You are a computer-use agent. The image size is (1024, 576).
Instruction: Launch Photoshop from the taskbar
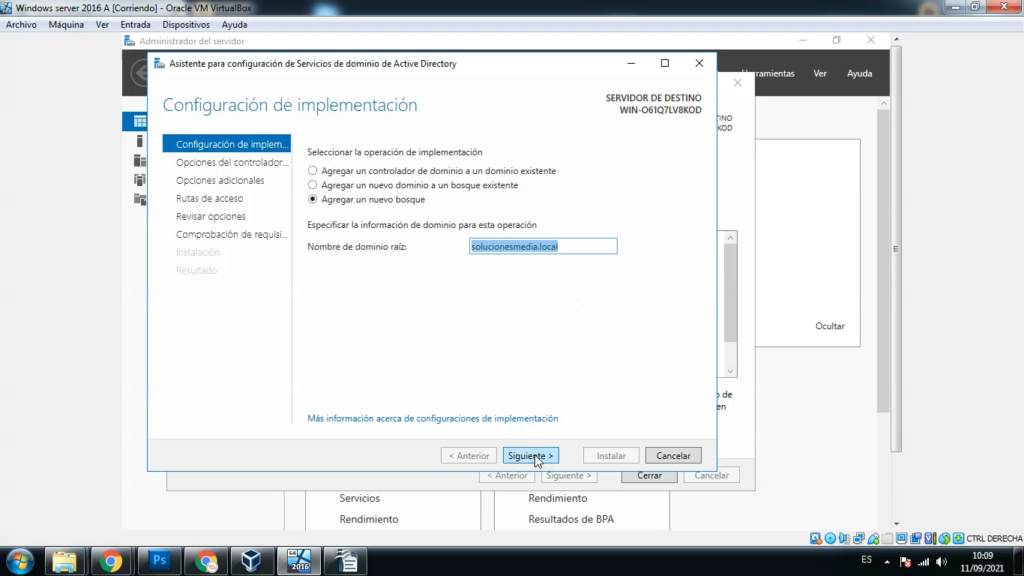(x=159, y=560)
